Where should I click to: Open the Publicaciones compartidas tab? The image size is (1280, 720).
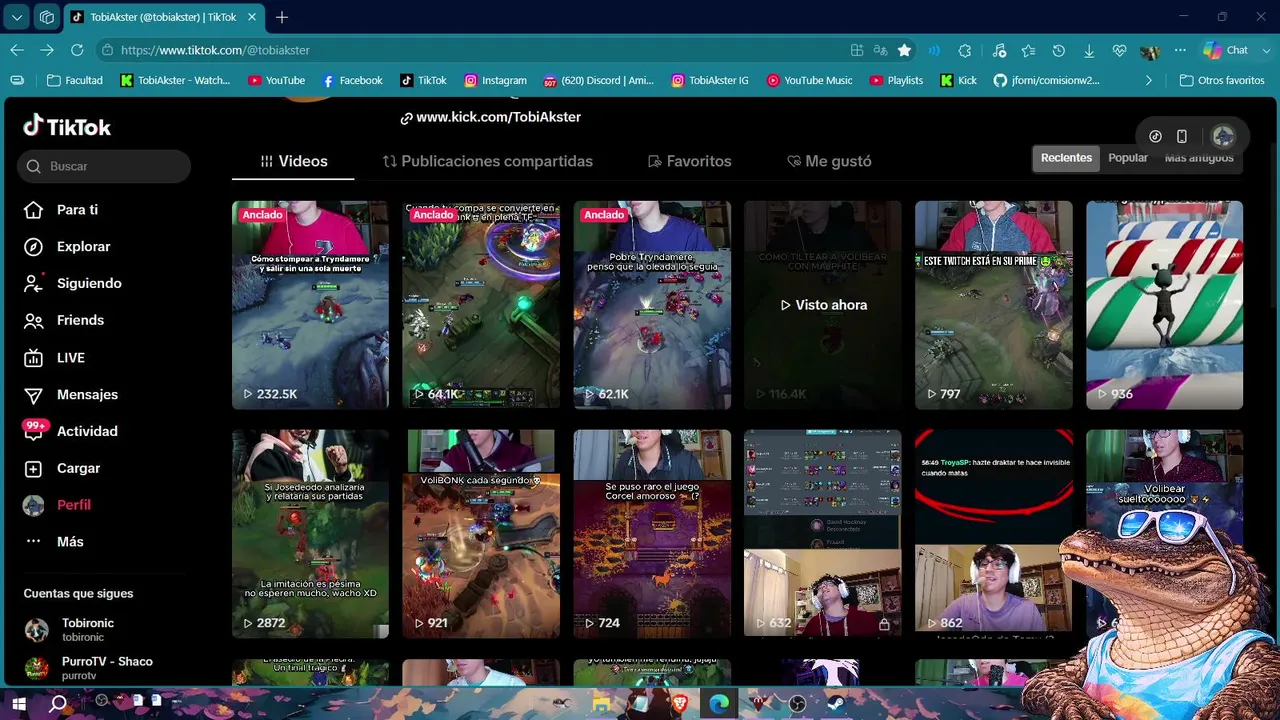[x=487, y=161]
